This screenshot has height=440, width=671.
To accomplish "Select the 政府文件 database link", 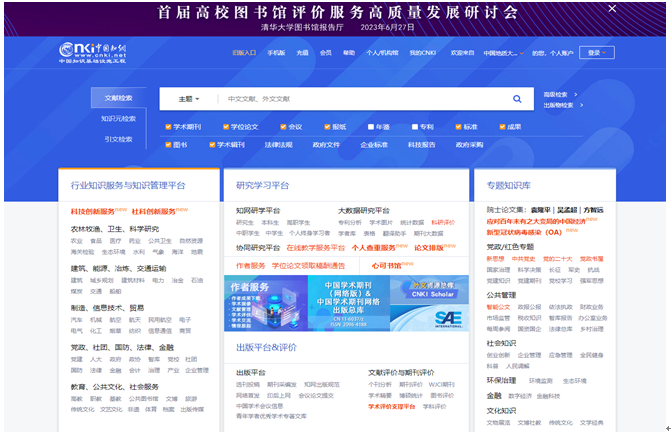I will pos(326,145).
